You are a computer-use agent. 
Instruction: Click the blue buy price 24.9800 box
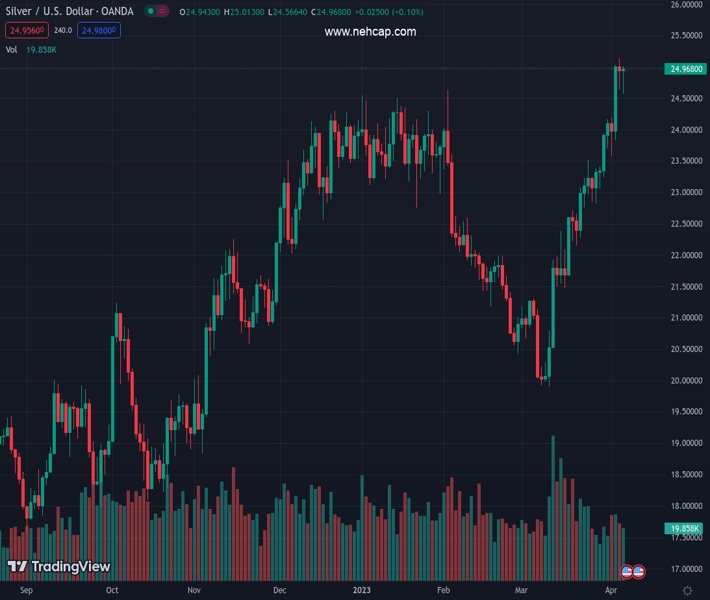point(99,31)
